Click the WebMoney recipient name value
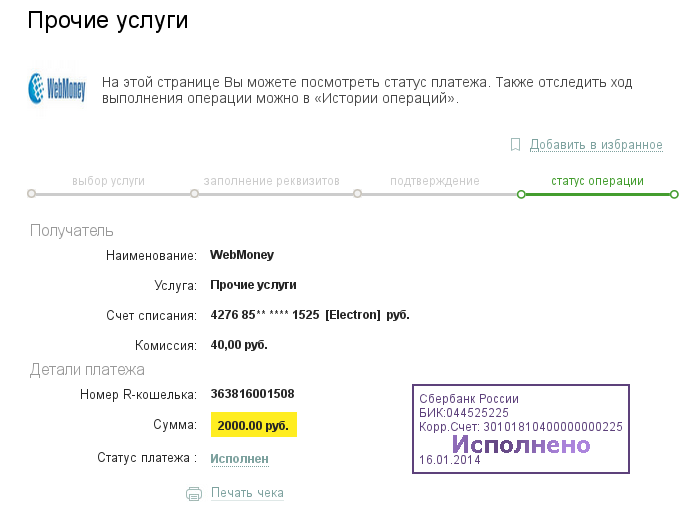This screenshot has height=513, width=688. [x=242, y=255]
